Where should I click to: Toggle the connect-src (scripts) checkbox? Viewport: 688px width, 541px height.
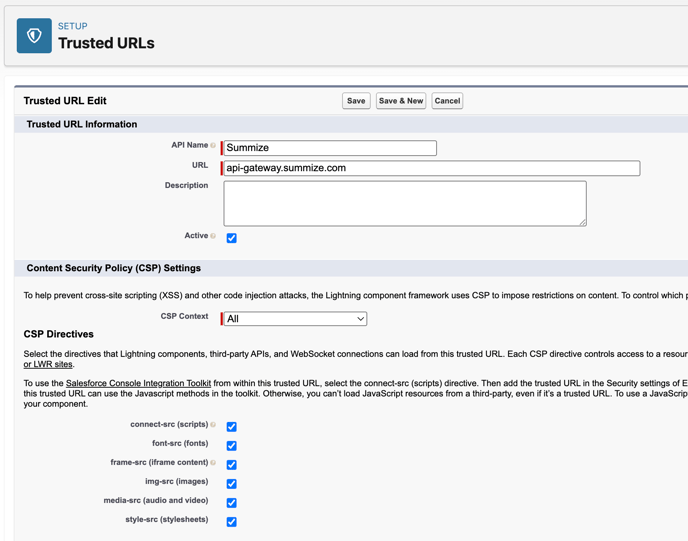231,427
